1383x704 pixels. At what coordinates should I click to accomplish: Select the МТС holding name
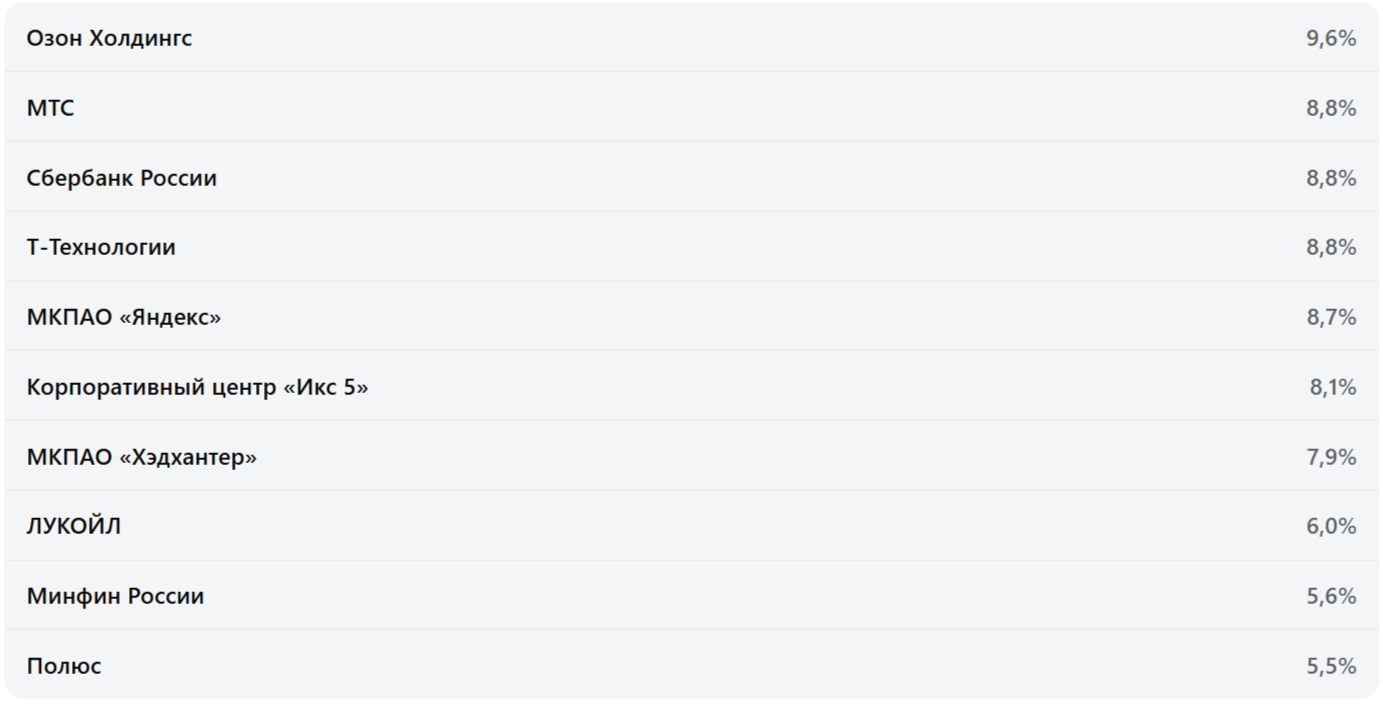click(50, 108)
